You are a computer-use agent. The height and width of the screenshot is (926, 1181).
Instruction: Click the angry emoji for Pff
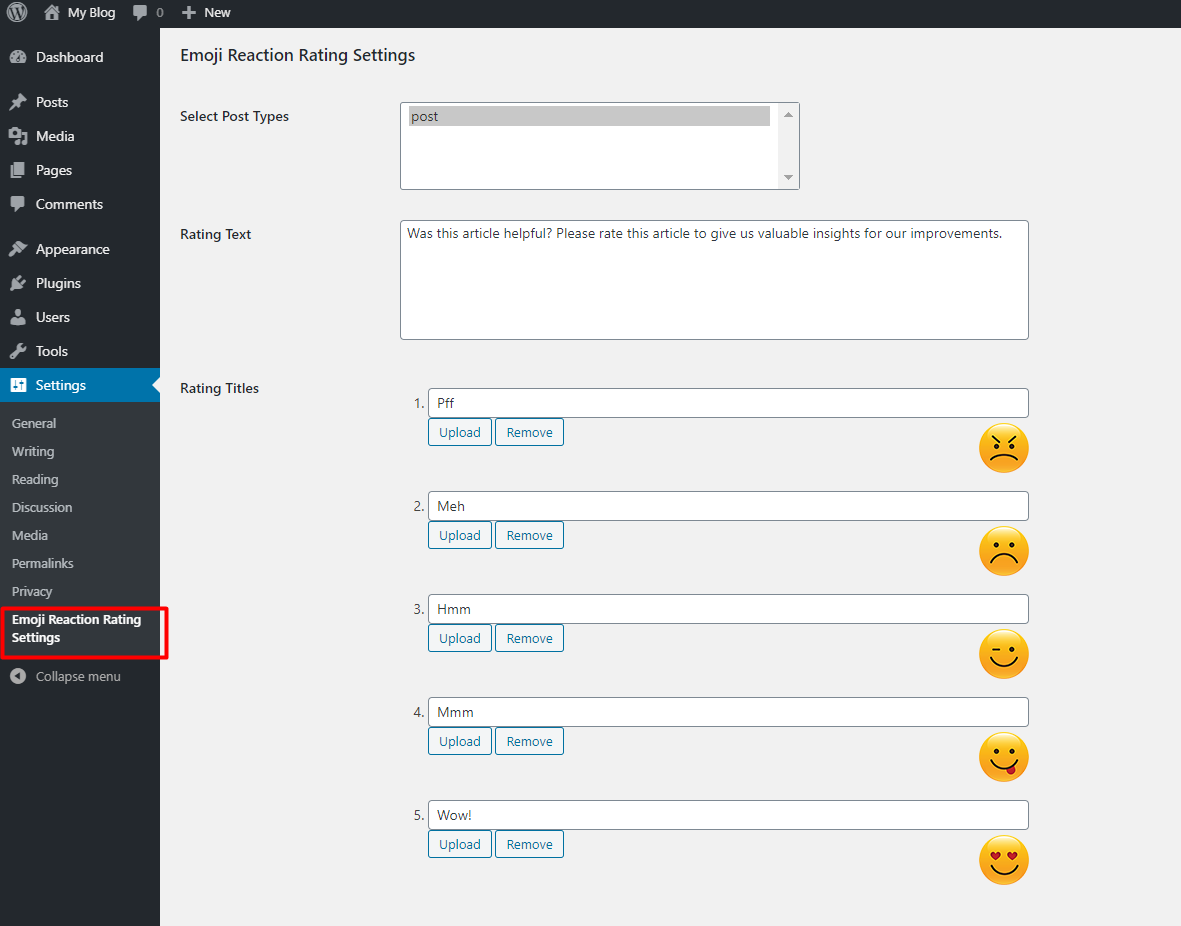(1003, 448)
